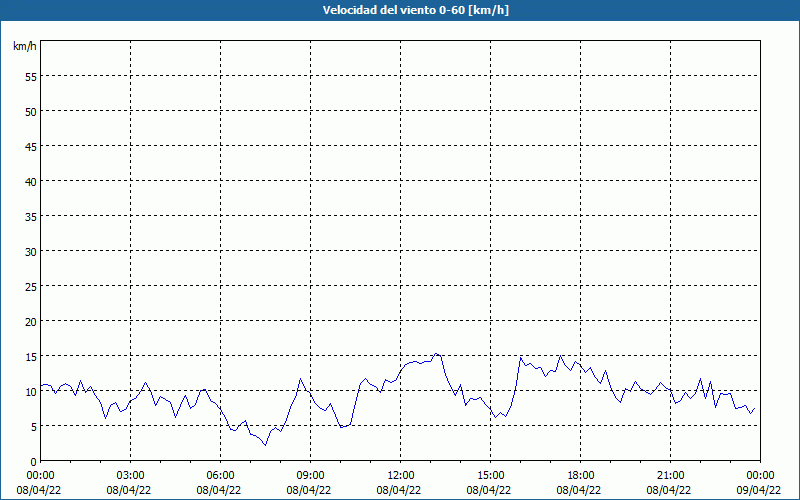Select the 35 y-axis tick label

pos(31,216)
